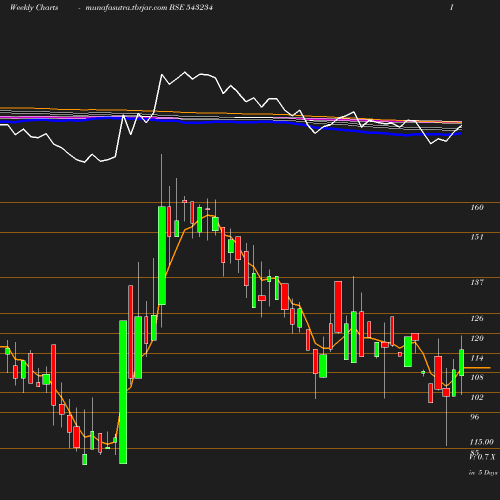
Task: Click the 102 price axis label
Action: 477,397
